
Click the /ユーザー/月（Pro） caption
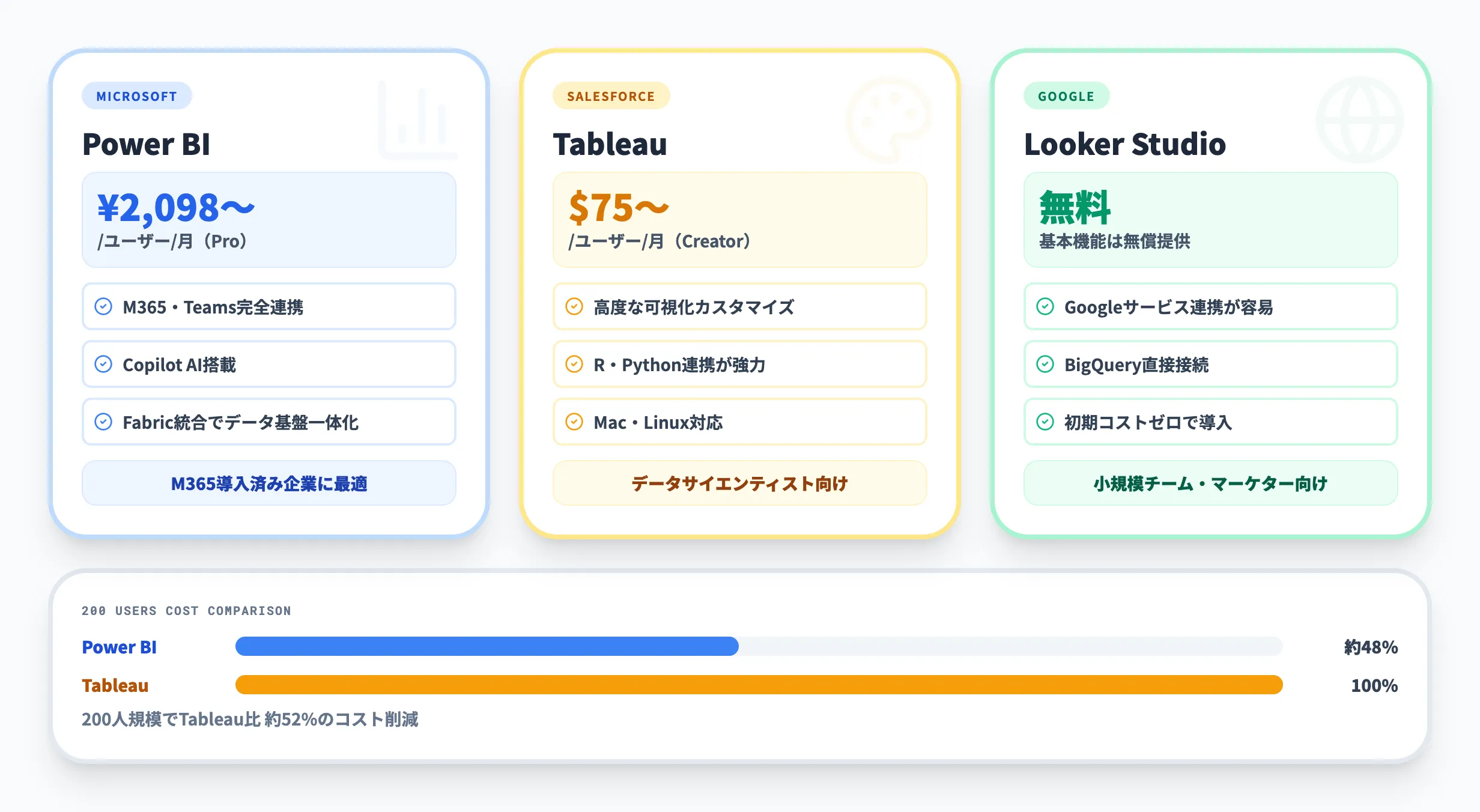coord(173,241)
